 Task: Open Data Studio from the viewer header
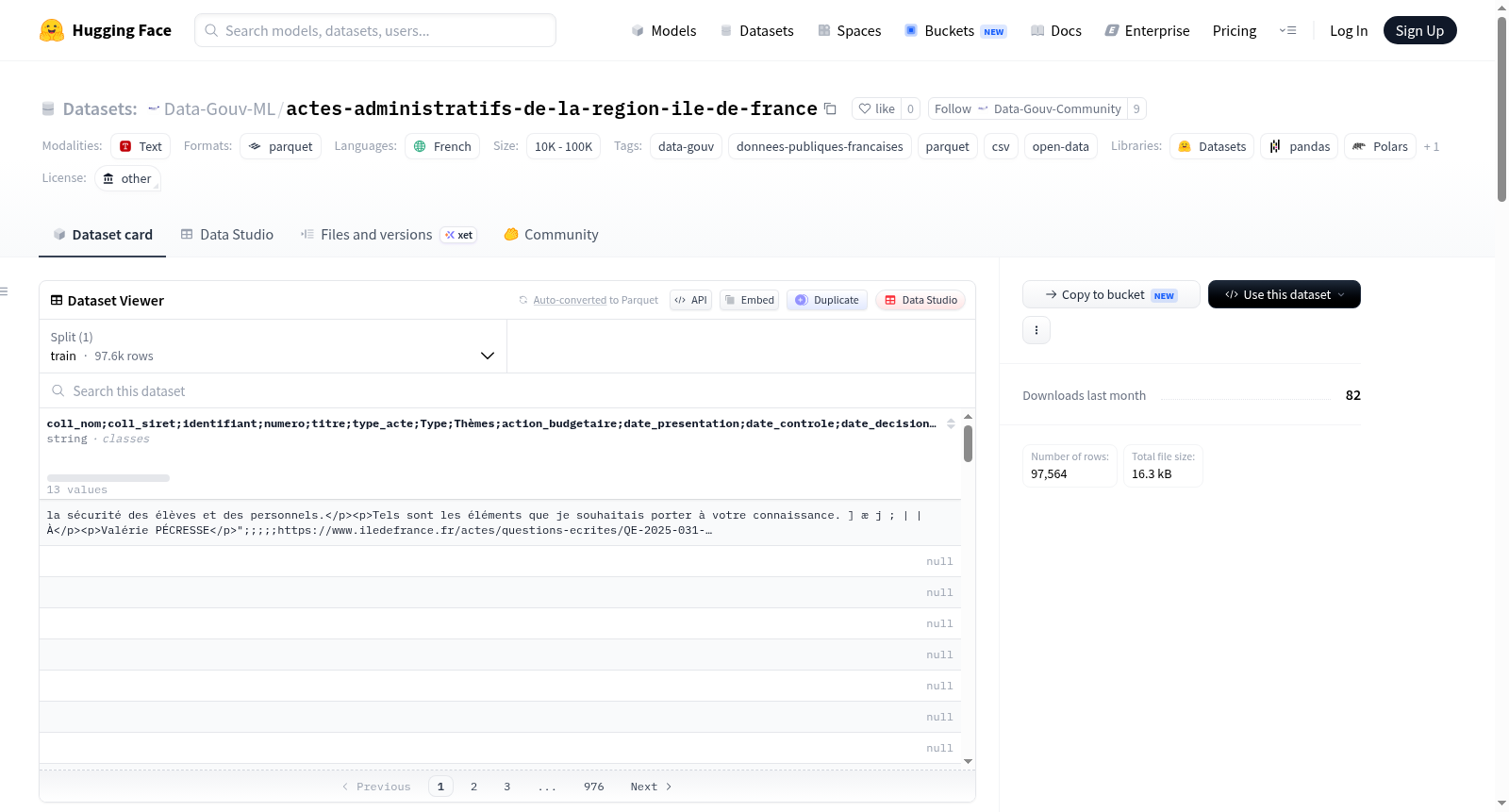click(x=920, y=300)
